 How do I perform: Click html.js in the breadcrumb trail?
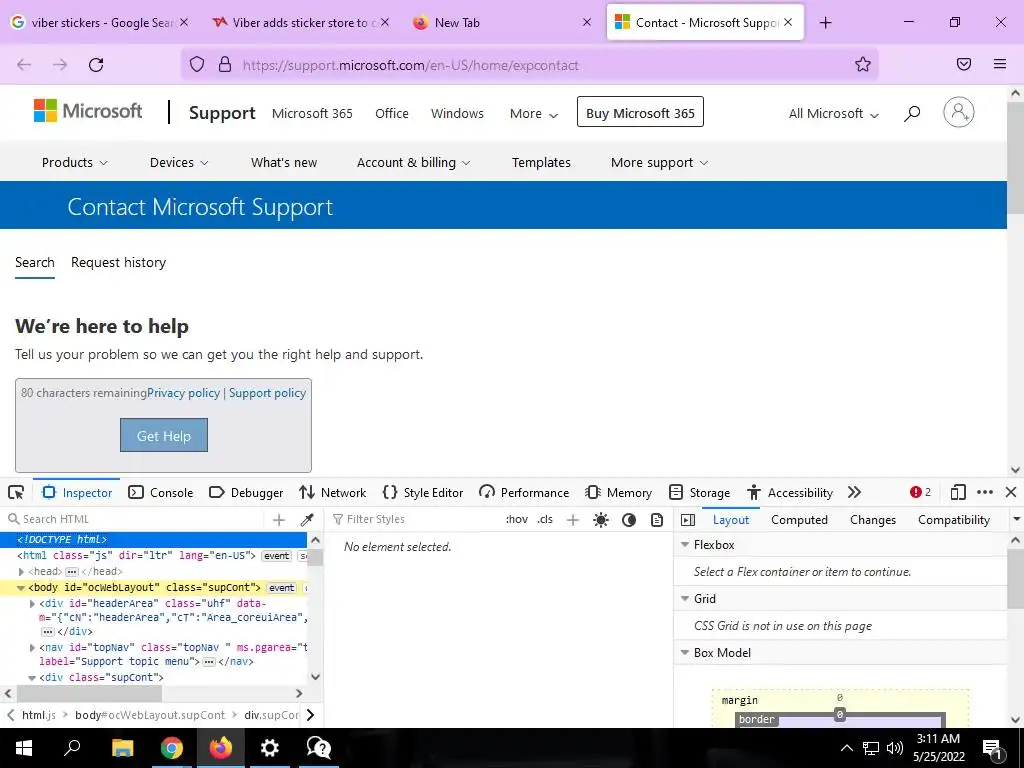tap(39, 715)
